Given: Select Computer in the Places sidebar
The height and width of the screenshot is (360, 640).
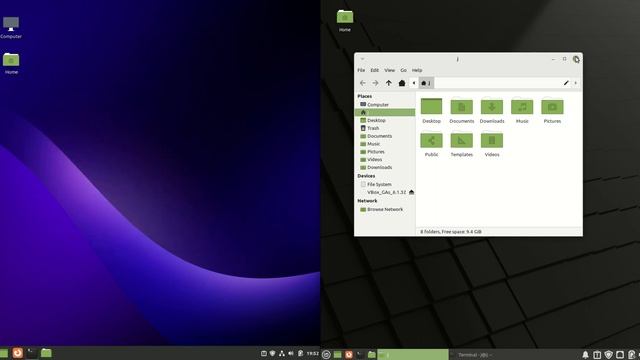Looking at the screenshot, I should coord(385,104).
